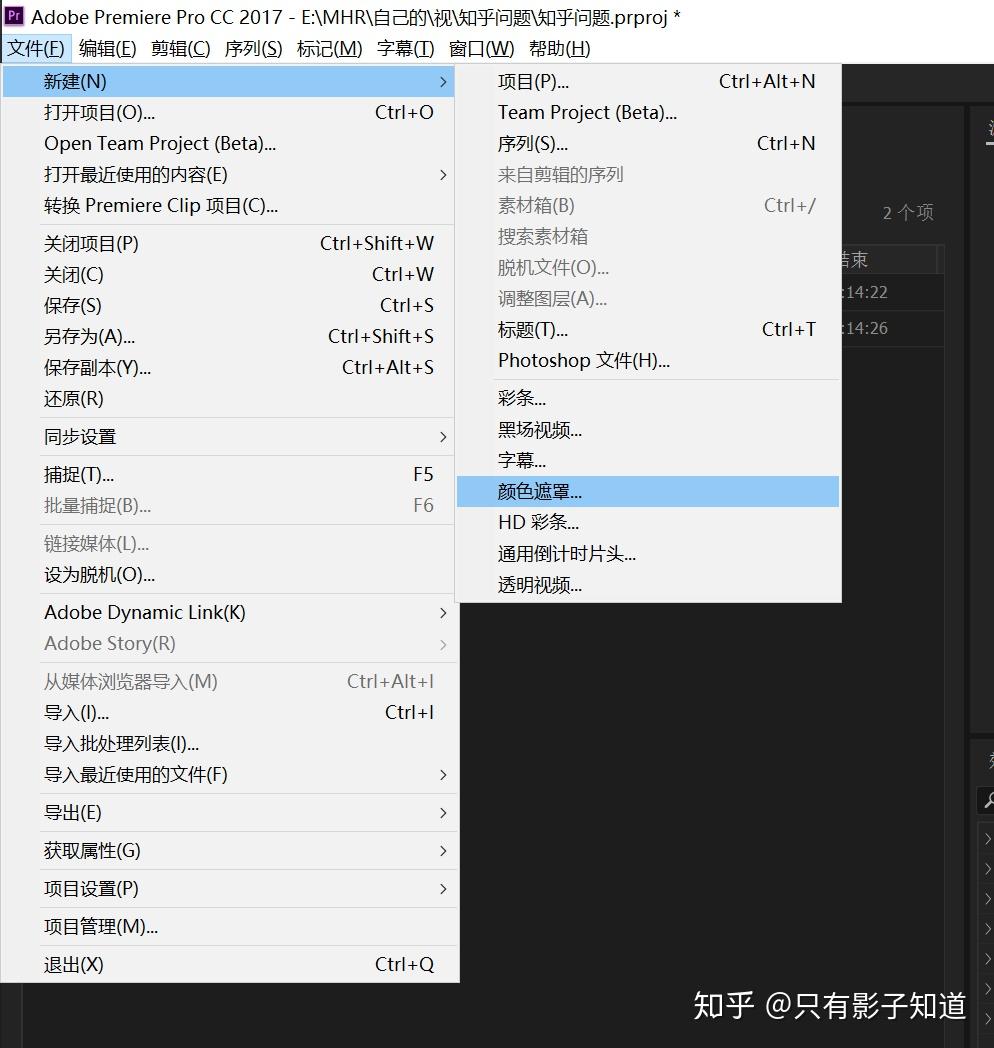This screenshot has height=1048, width=994.
Task: Expand 打开最近使用的内容(E) submenu
Action: click(443, 174)
